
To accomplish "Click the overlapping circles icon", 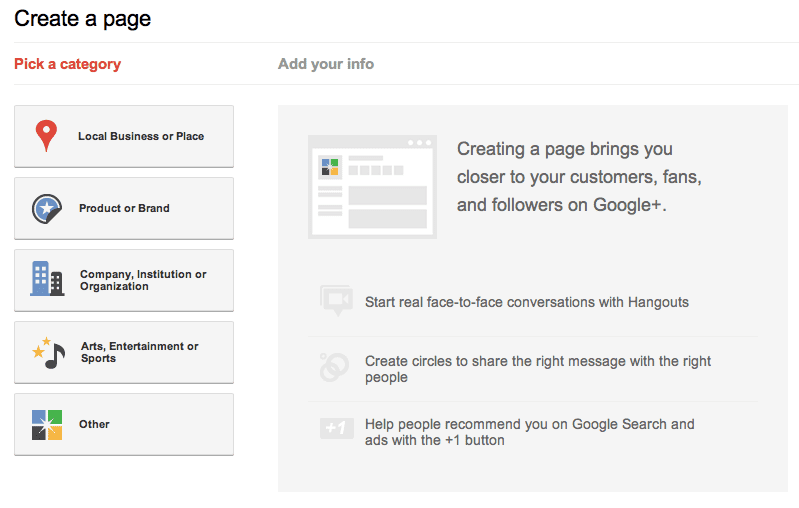I will (x=334, y=367).
